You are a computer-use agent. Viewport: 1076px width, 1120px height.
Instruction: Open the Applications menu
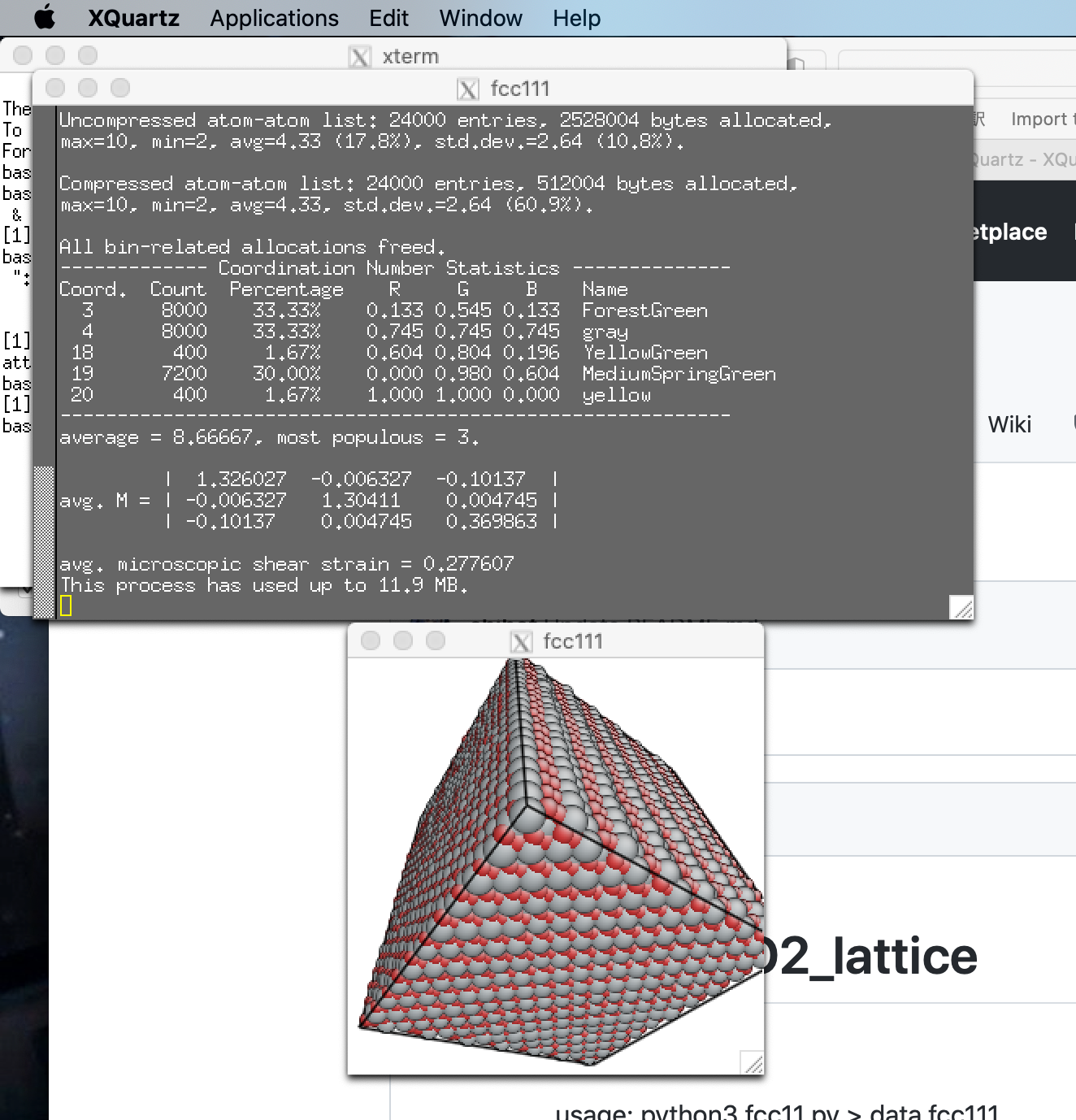[x=273, y=18]
